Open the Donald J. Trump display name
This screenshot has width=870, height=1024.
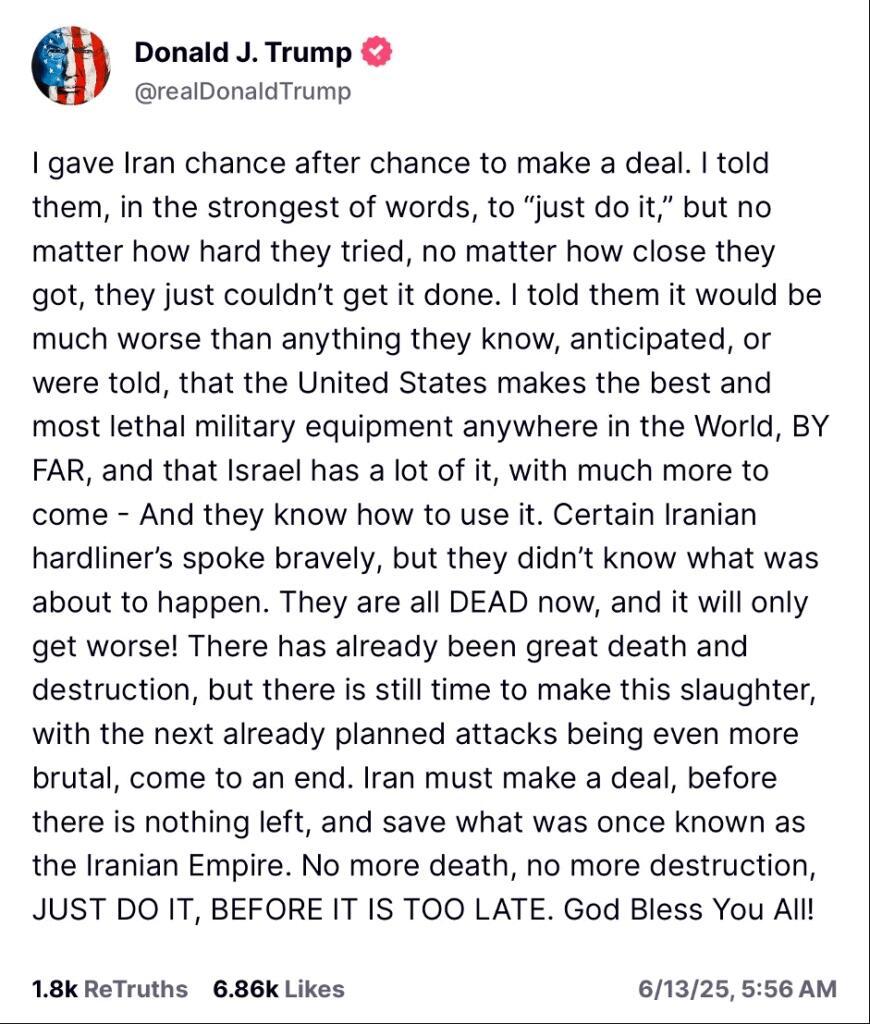[243, 52]
